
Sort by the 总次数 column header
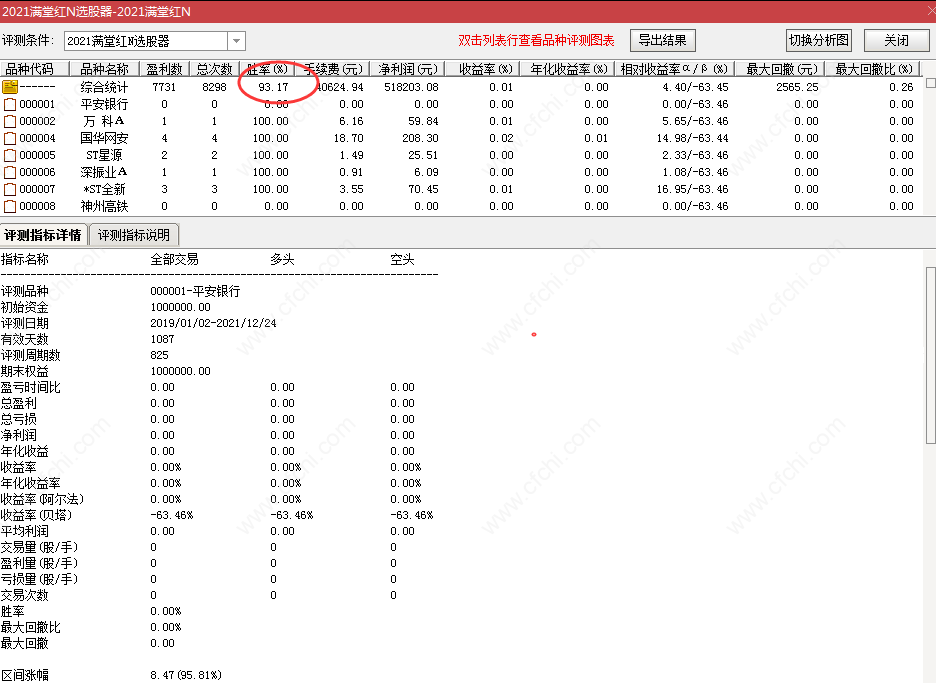[214, 69]
